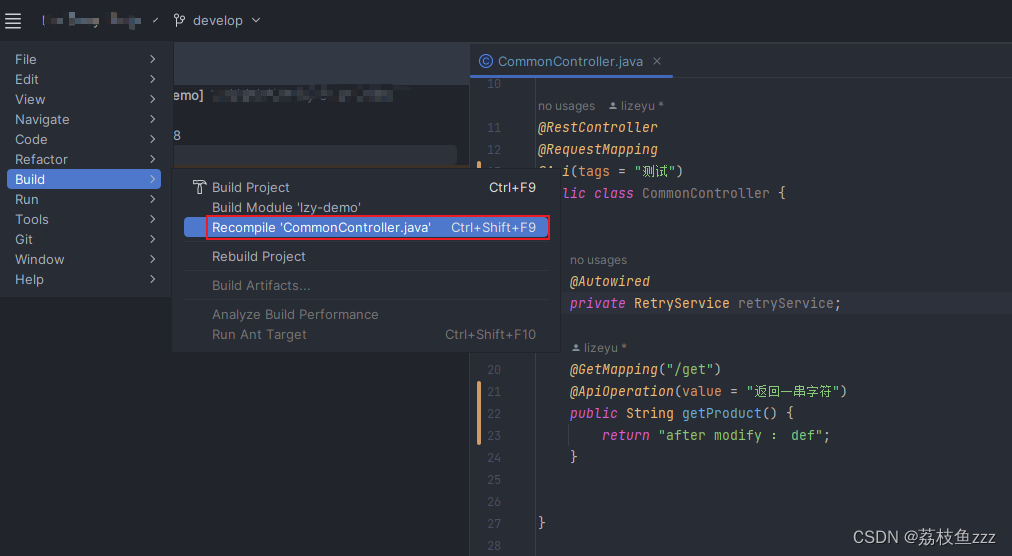Click the getProduct method name

tap(722, 413)
